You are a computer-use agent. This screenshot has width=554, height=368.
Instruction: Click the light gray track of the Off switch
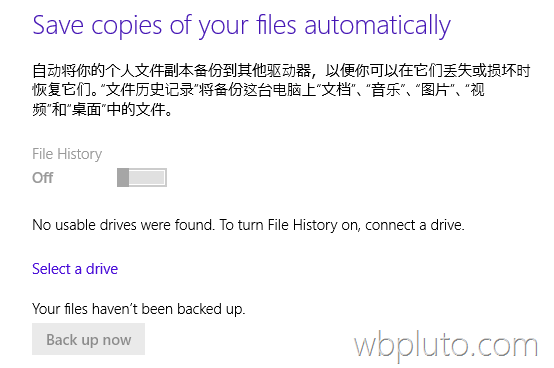coord(148,177)
